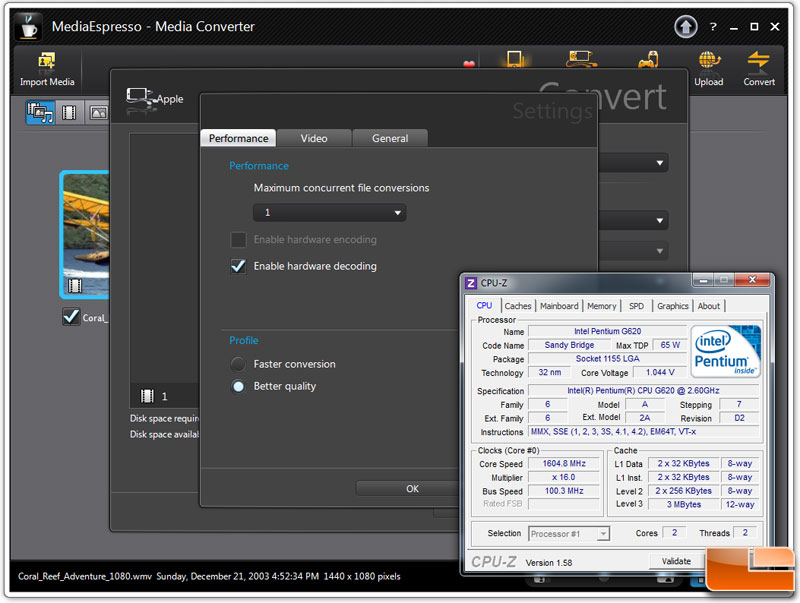This screenshot has width=800, height=603.
Task: Select Faster conversion radio option
Action: coord(238,364)
